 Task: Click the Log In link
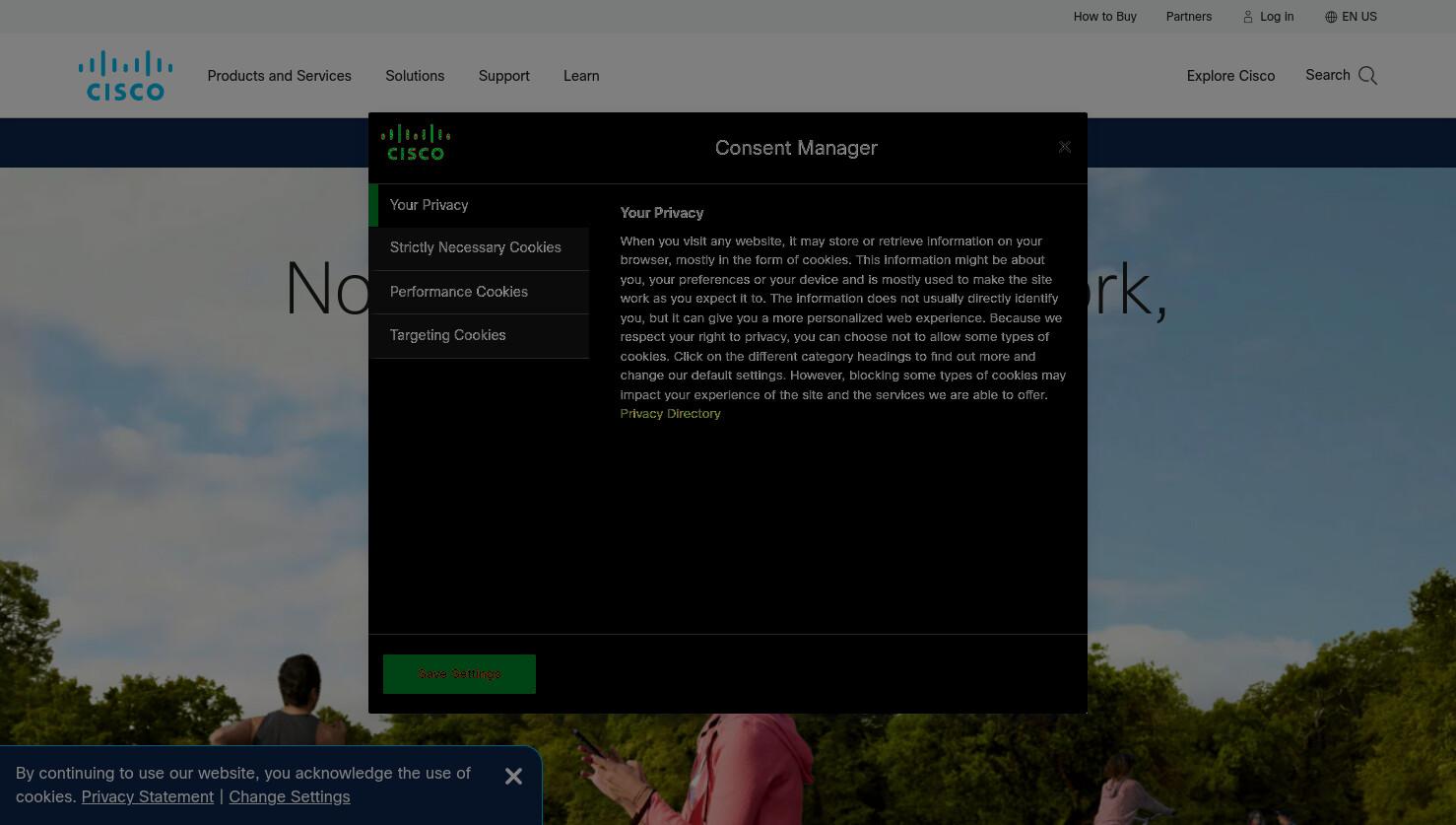coord(1277,17)
